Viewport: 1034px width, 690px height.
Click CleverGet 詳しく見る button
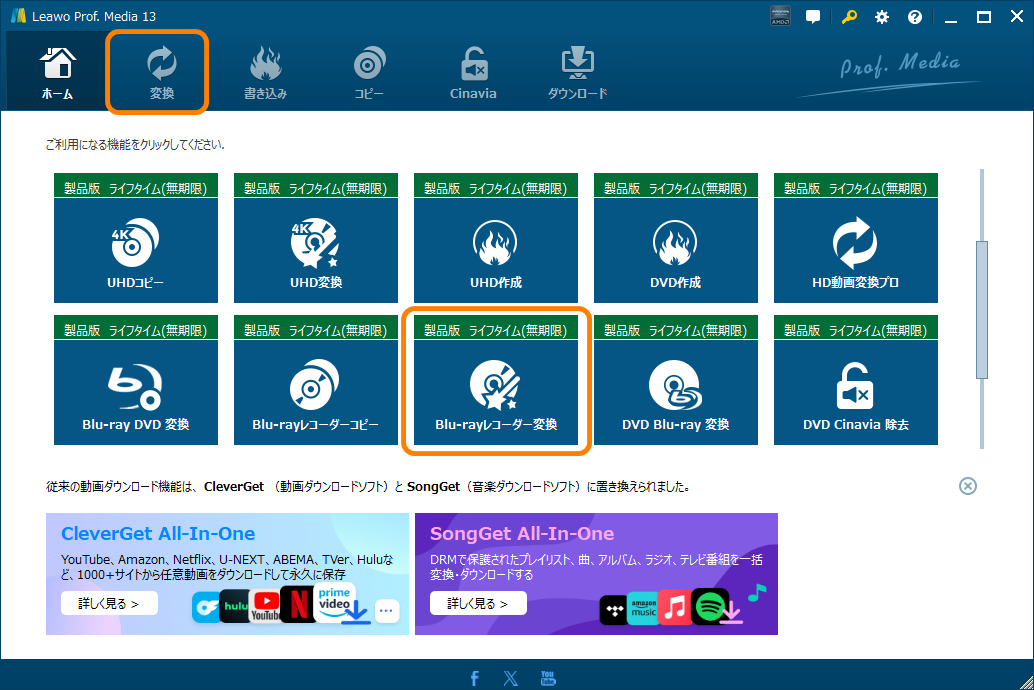click(109, 603)
